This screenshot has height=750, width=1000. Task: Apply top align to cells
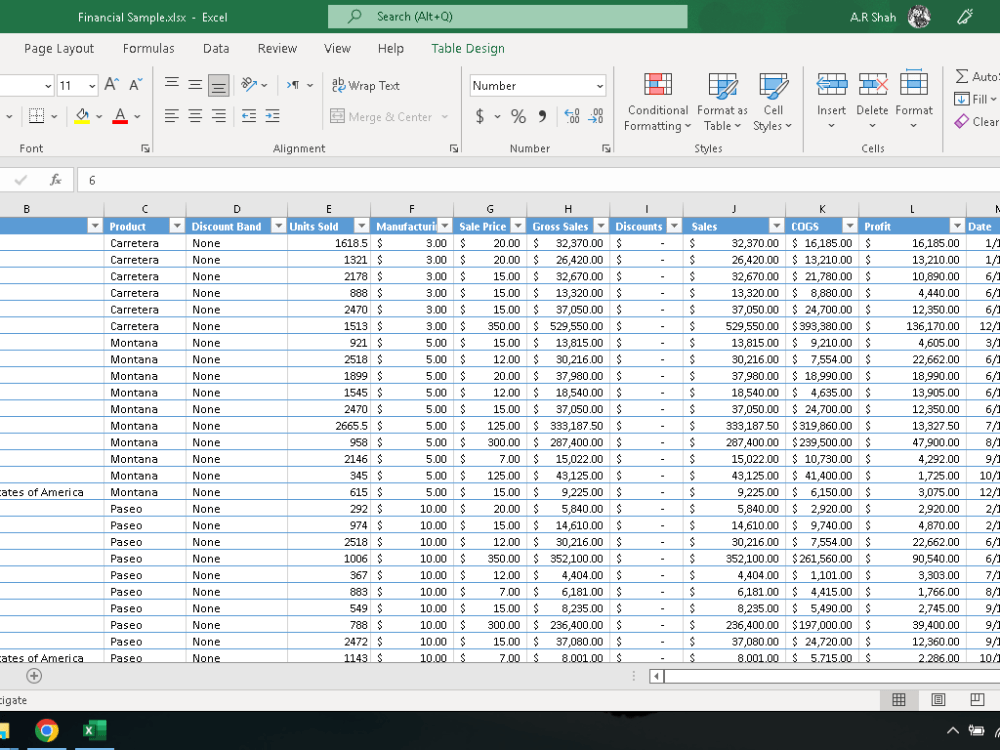172,84
